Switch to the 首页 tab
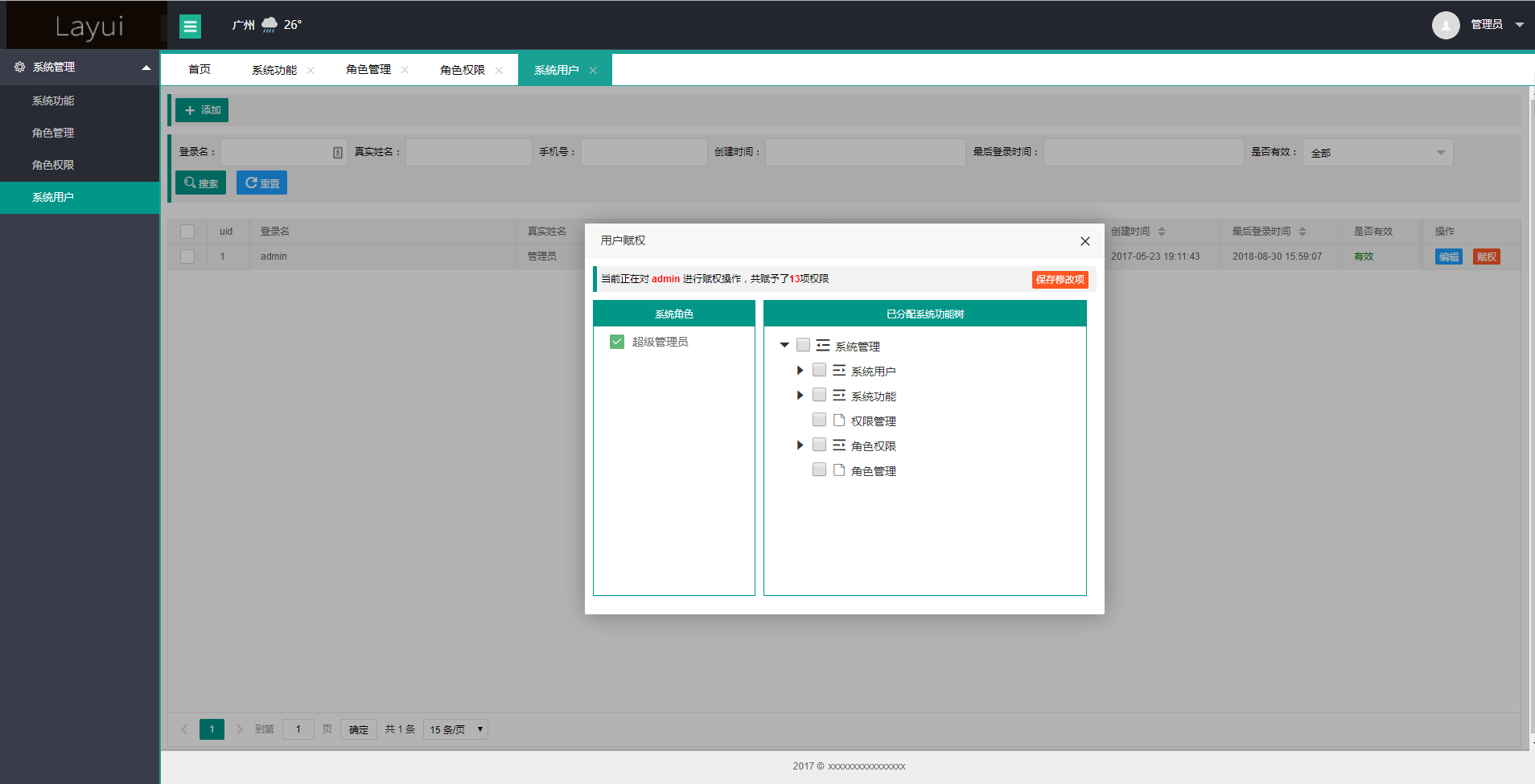The height and width of the screenshot is (784, 1535). pos(200,69)
